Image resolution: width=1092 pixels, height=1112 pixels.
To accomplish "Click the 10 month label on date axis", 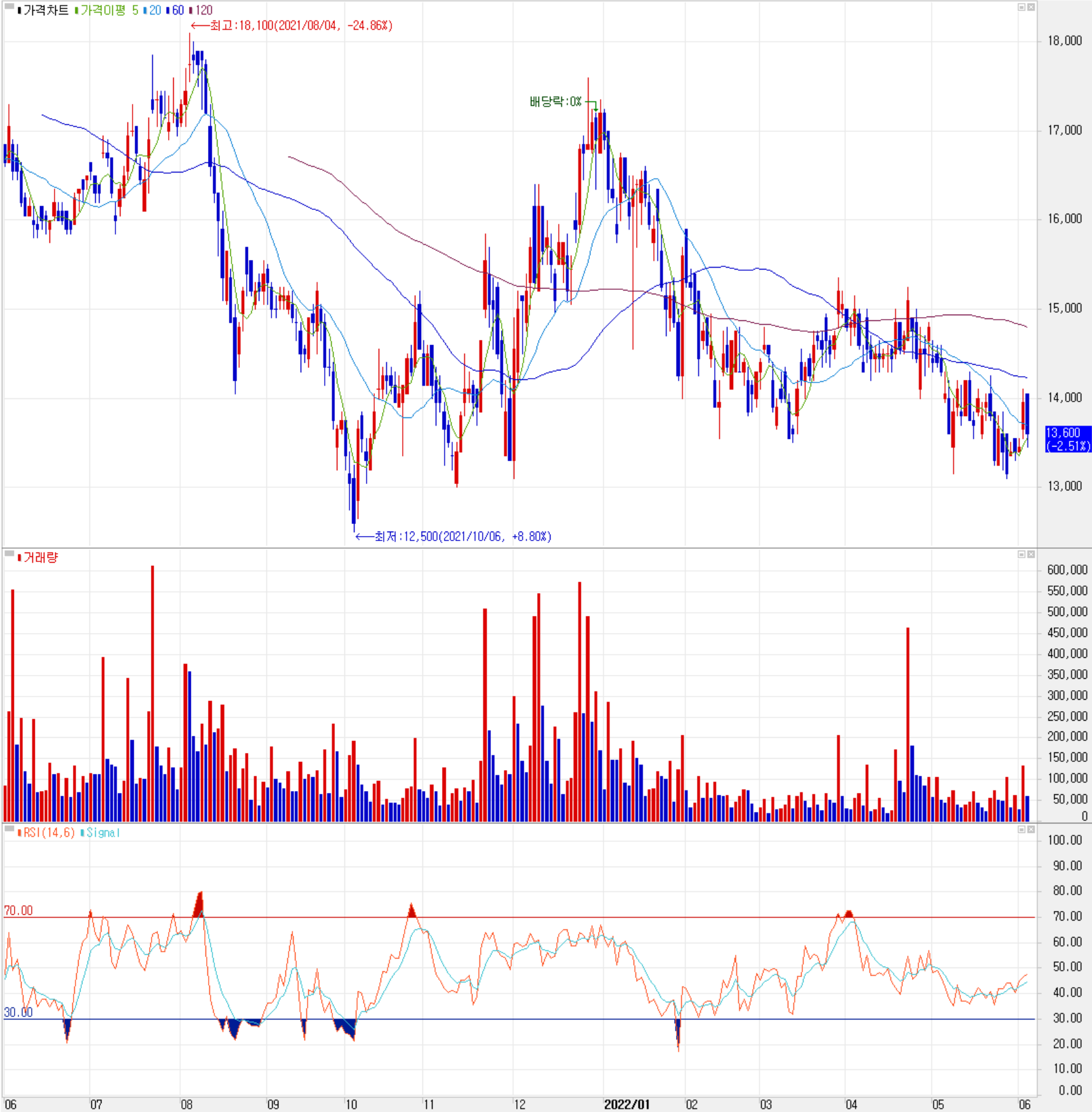I will 351,1104.
